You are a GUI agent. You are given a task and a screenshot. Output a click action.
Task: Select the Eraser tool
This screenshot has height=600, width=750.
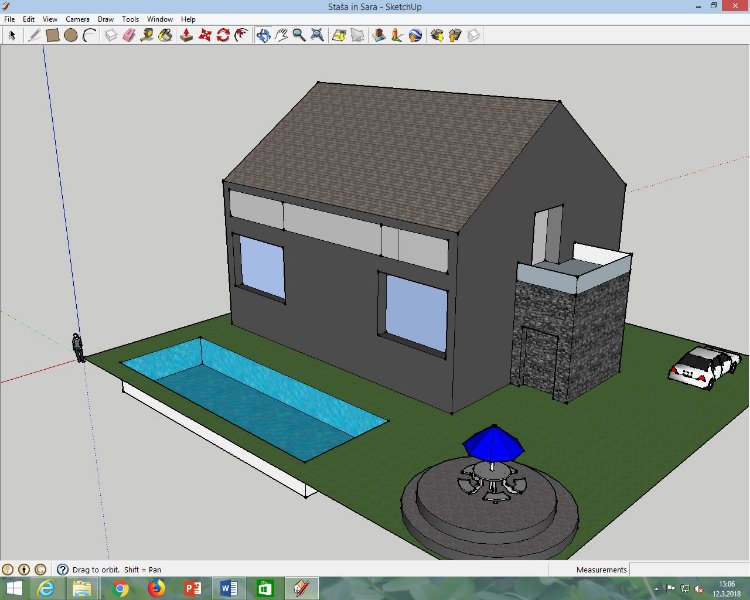129,35
